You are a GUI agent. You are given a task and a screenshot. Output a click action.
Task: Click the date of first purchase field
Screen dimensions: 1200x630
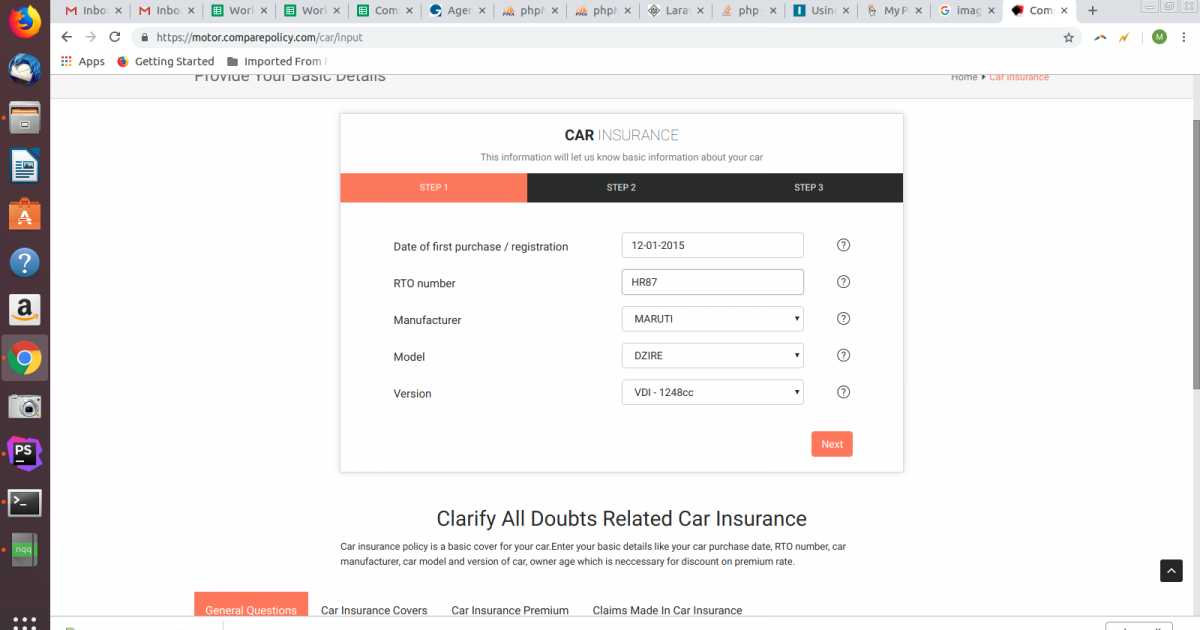coord(712,245)
